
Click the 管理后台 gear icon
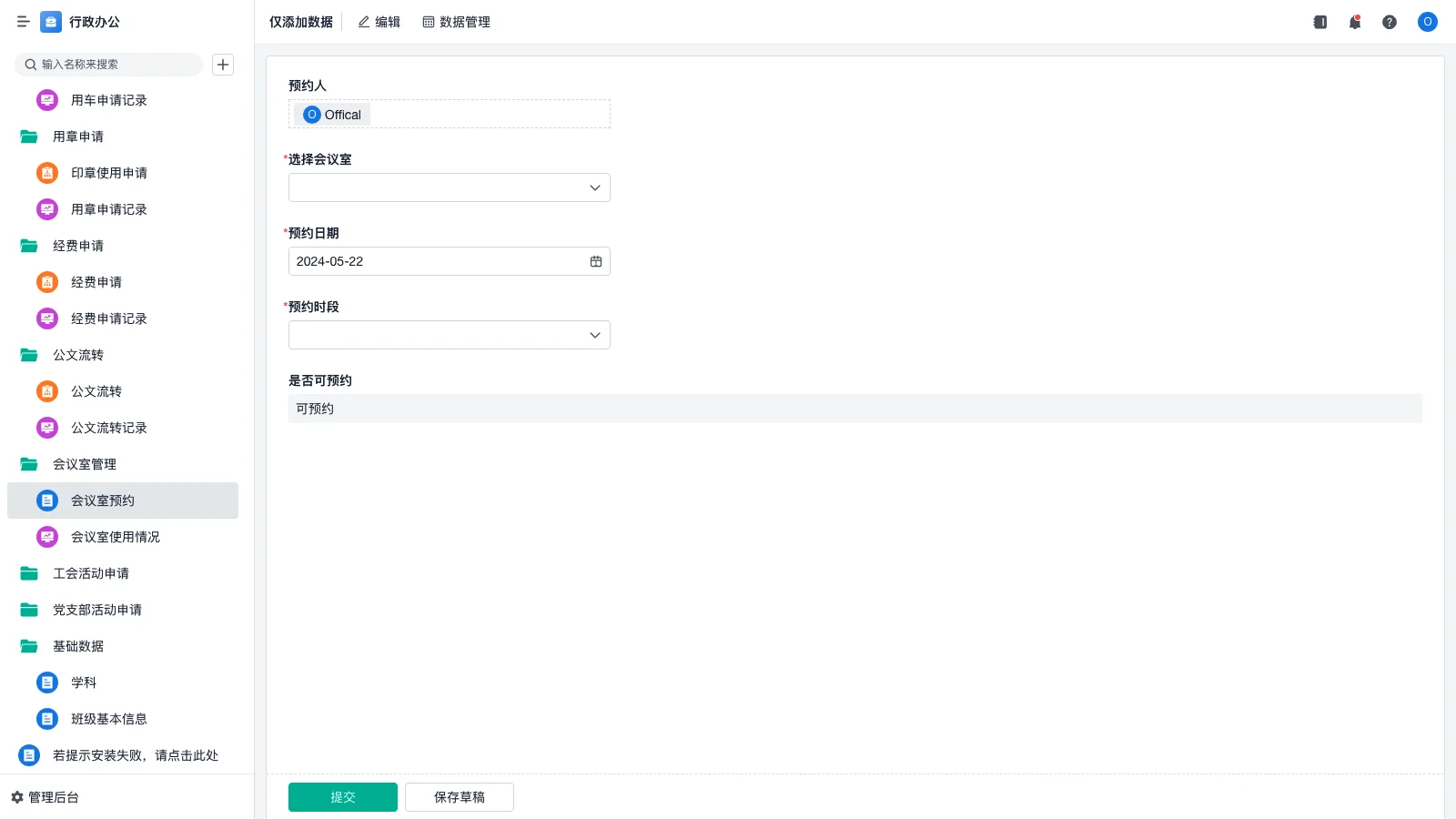click(x=17, y=797)
